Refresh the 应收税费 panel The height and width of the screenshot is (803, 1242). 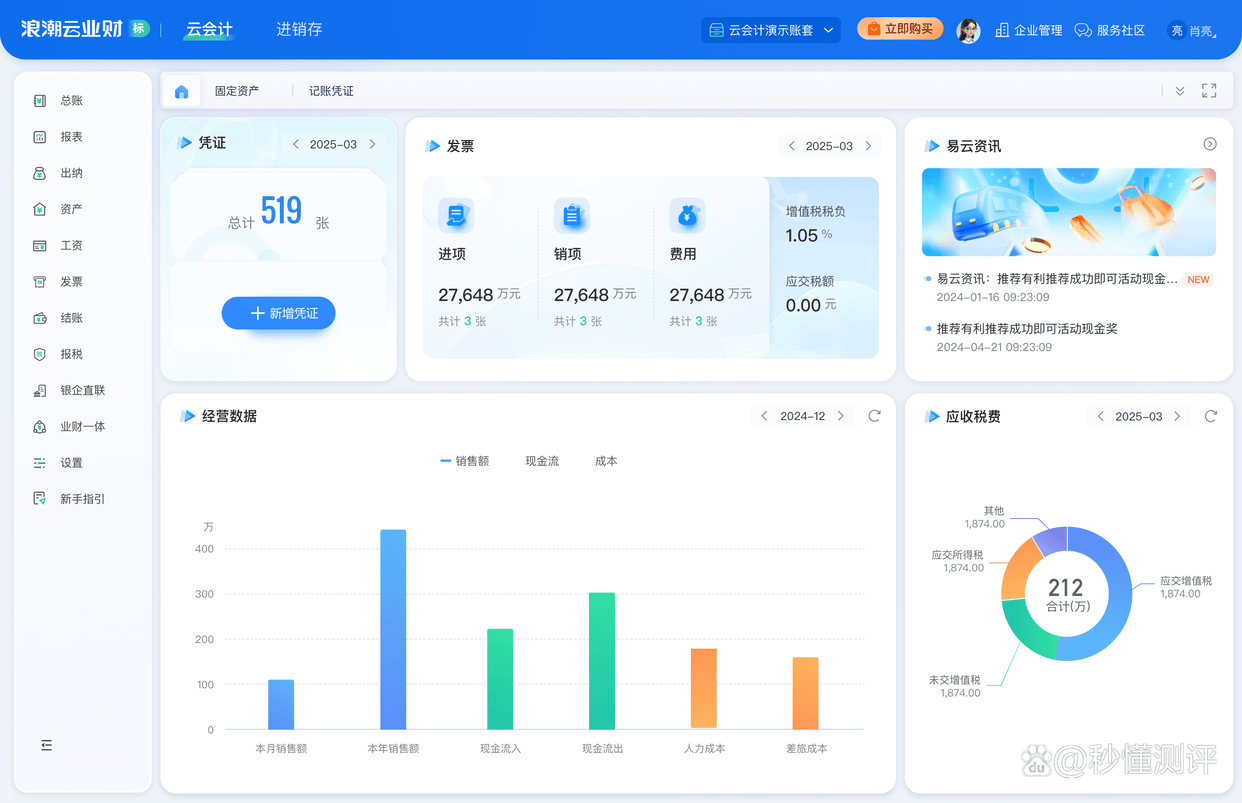click(x=1210, y=416)
